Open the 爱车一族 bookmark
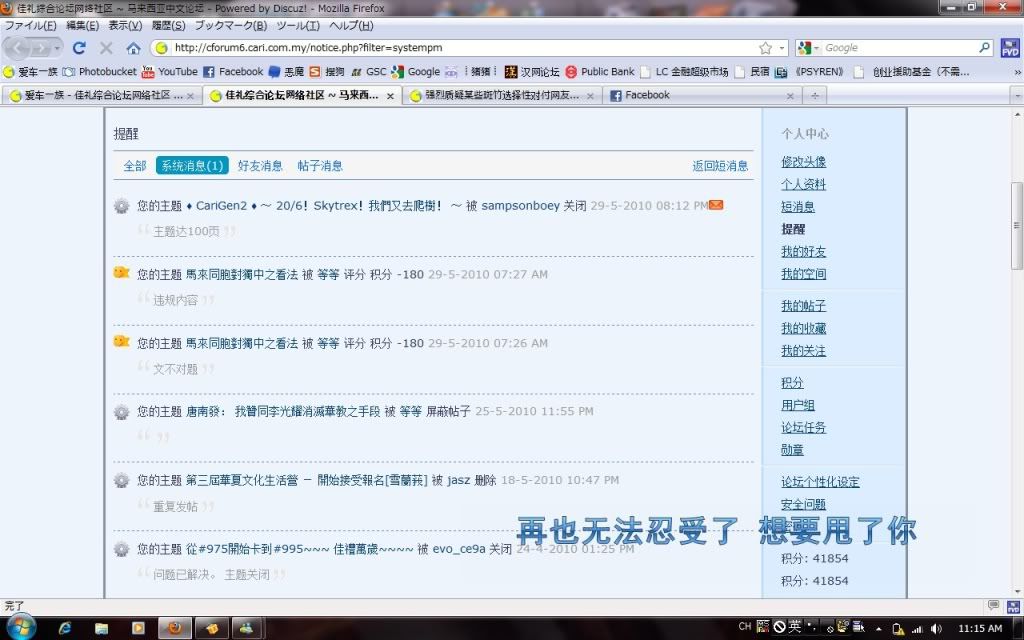This screenshot has width=1024, height=640. pos(30,72)
